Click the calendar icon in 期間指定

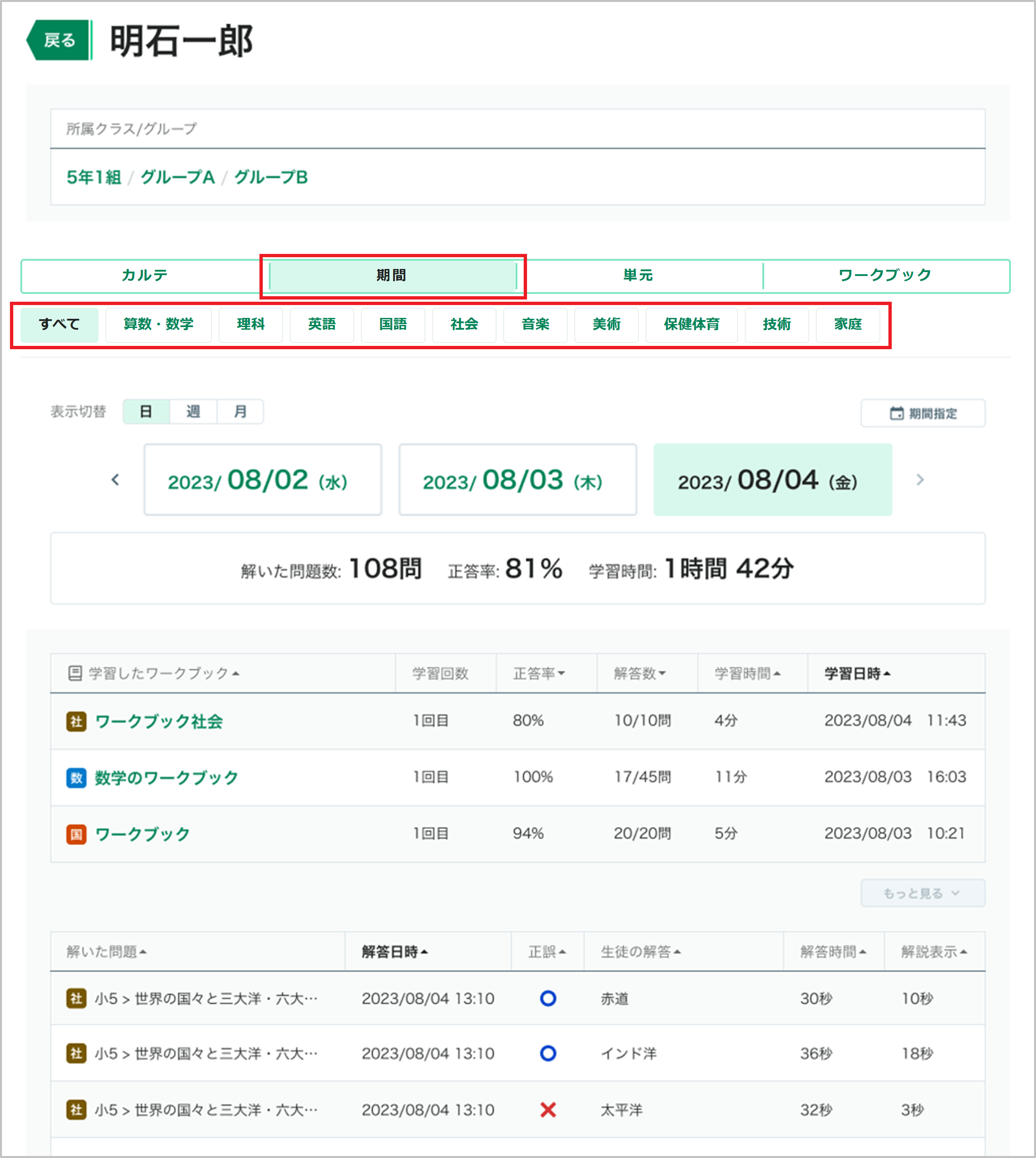point(897,413)
